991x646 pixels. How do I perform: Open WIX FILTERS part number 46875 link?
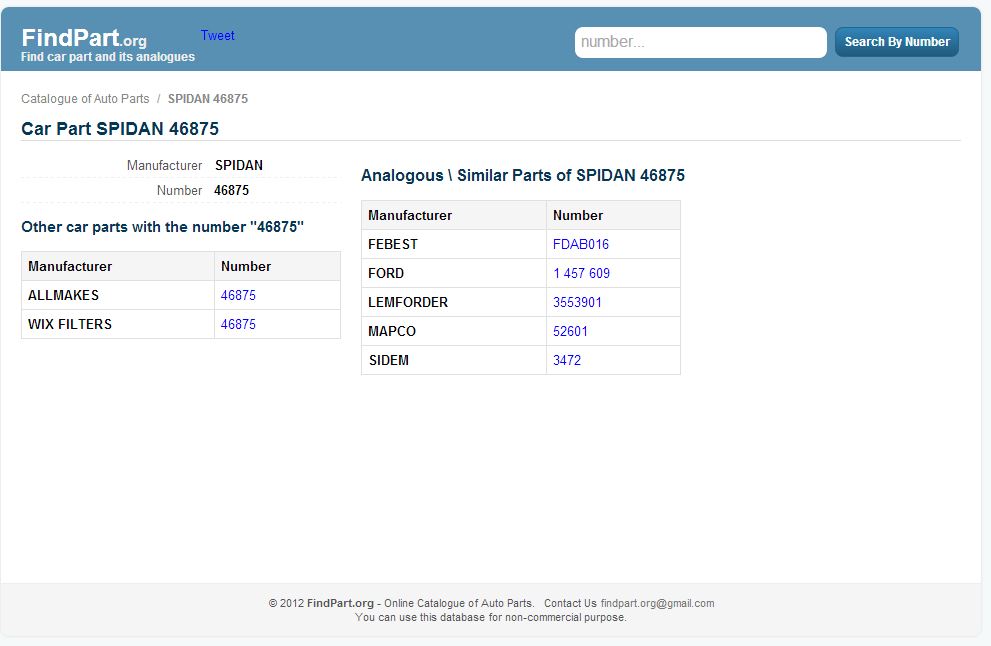(x=238, y=324)
